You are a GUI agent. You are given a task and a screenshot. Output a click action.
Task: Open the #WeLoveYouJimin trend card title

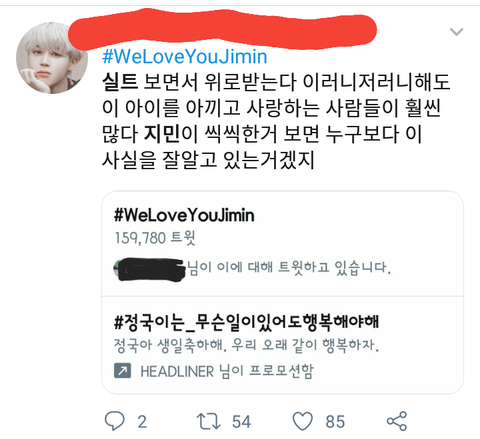pos(184,215)
